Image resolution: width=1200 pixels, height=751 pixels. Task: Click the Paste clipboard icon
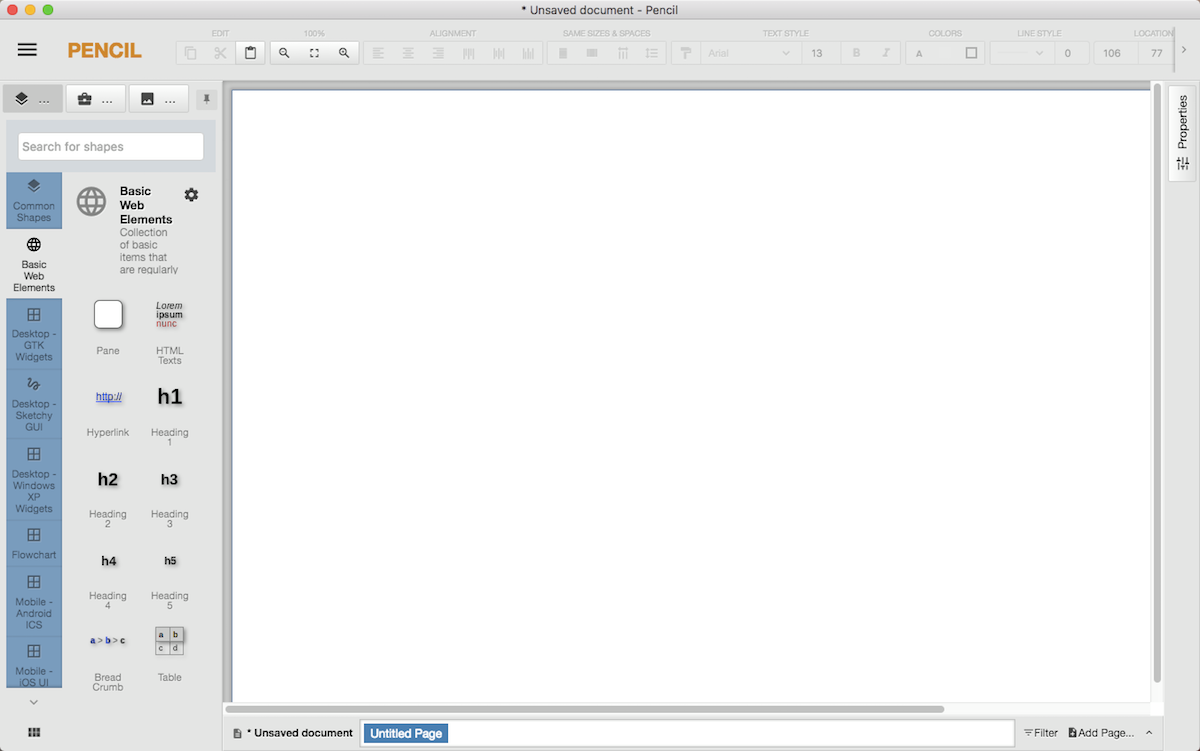[250, 53]
